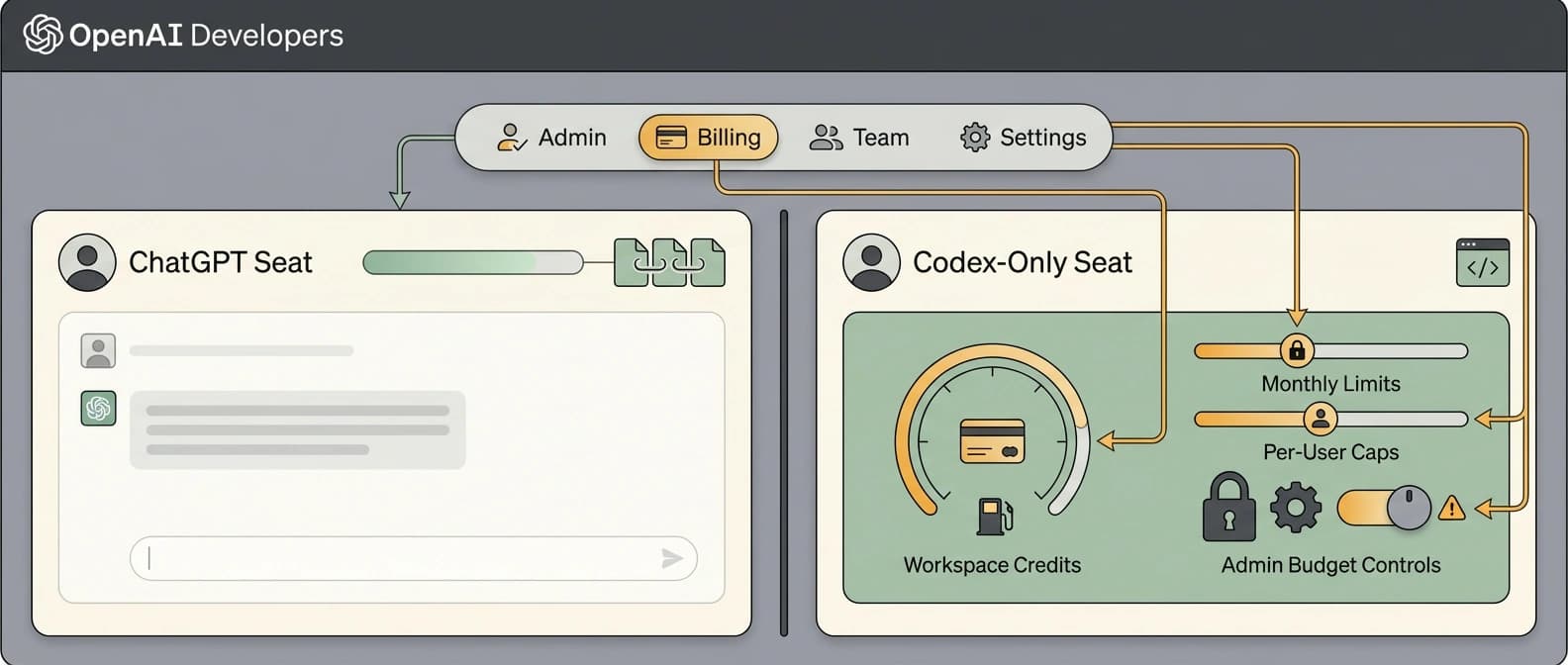Click the send arrow in chat input
Screen dimensions: 1568x665
tap(672, 558)
